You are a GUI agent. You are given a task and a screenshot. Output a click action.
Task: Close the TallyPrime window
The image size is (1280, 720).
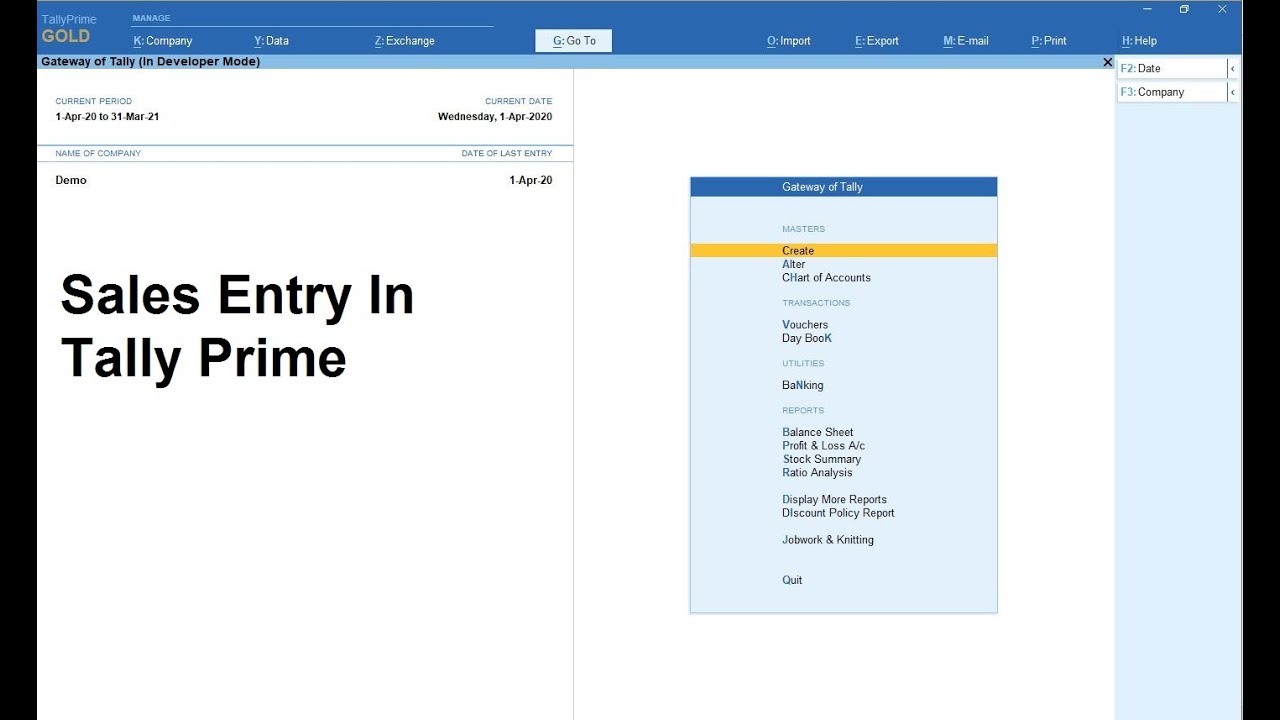click(1222, 9)
